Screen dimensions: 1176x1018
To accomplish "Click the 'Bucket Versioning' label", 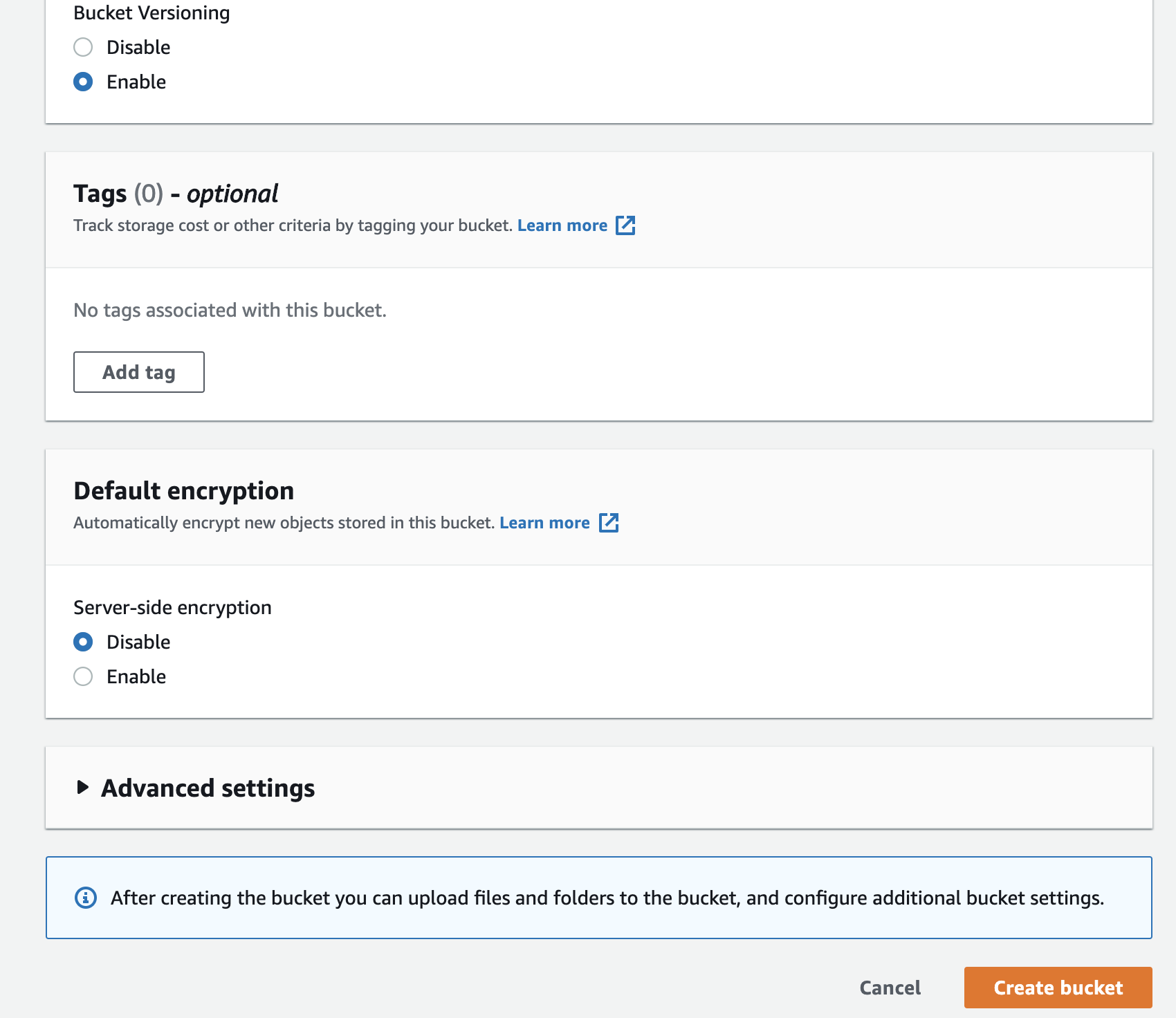I will (151, 12).
